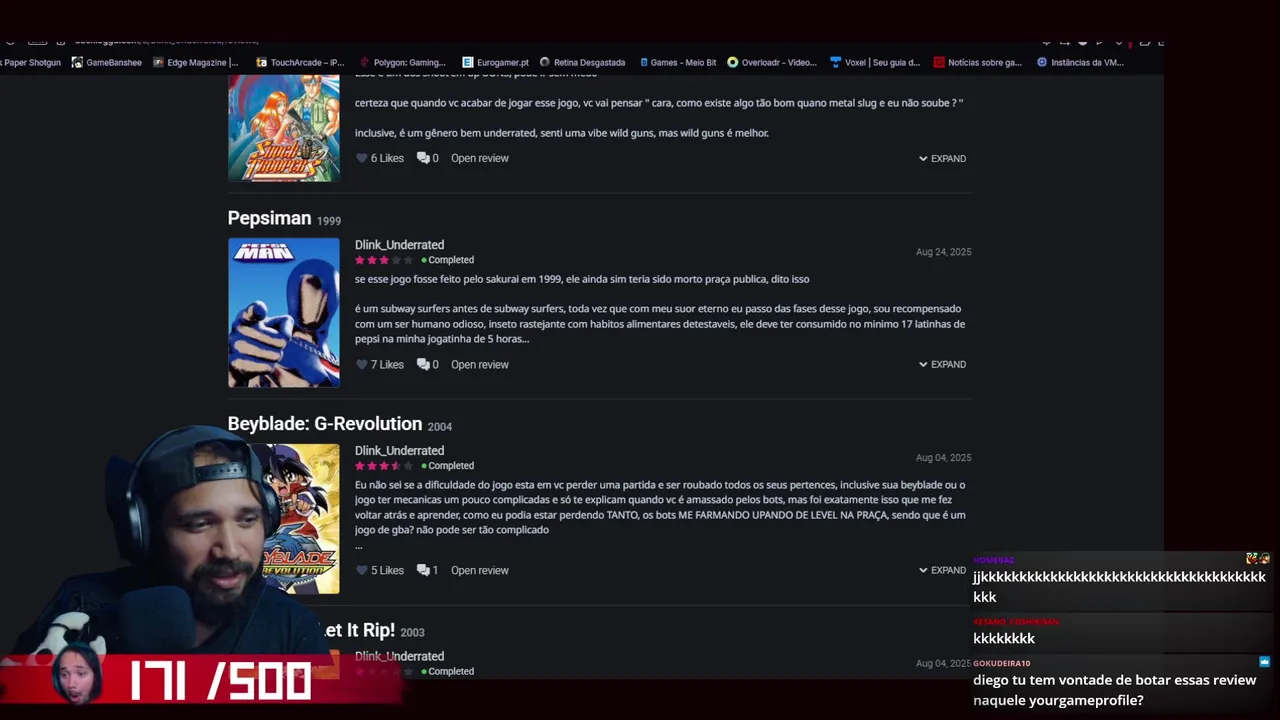Viewport: 1280px width, 720px height.
Task: Click the gokudeira10 chat username
Action: 1001,663
